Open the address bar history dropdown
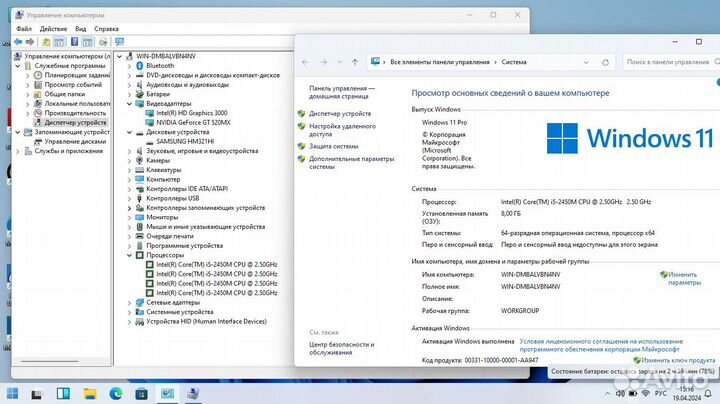 coord(586,62)
